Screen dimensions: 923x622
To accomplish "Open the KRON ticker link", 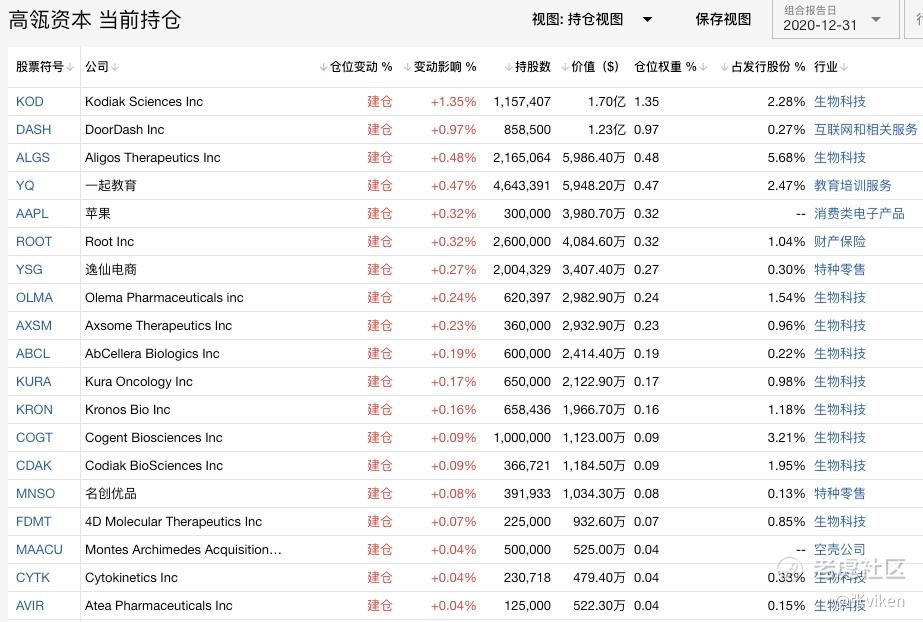I will (x=34, y=410).
